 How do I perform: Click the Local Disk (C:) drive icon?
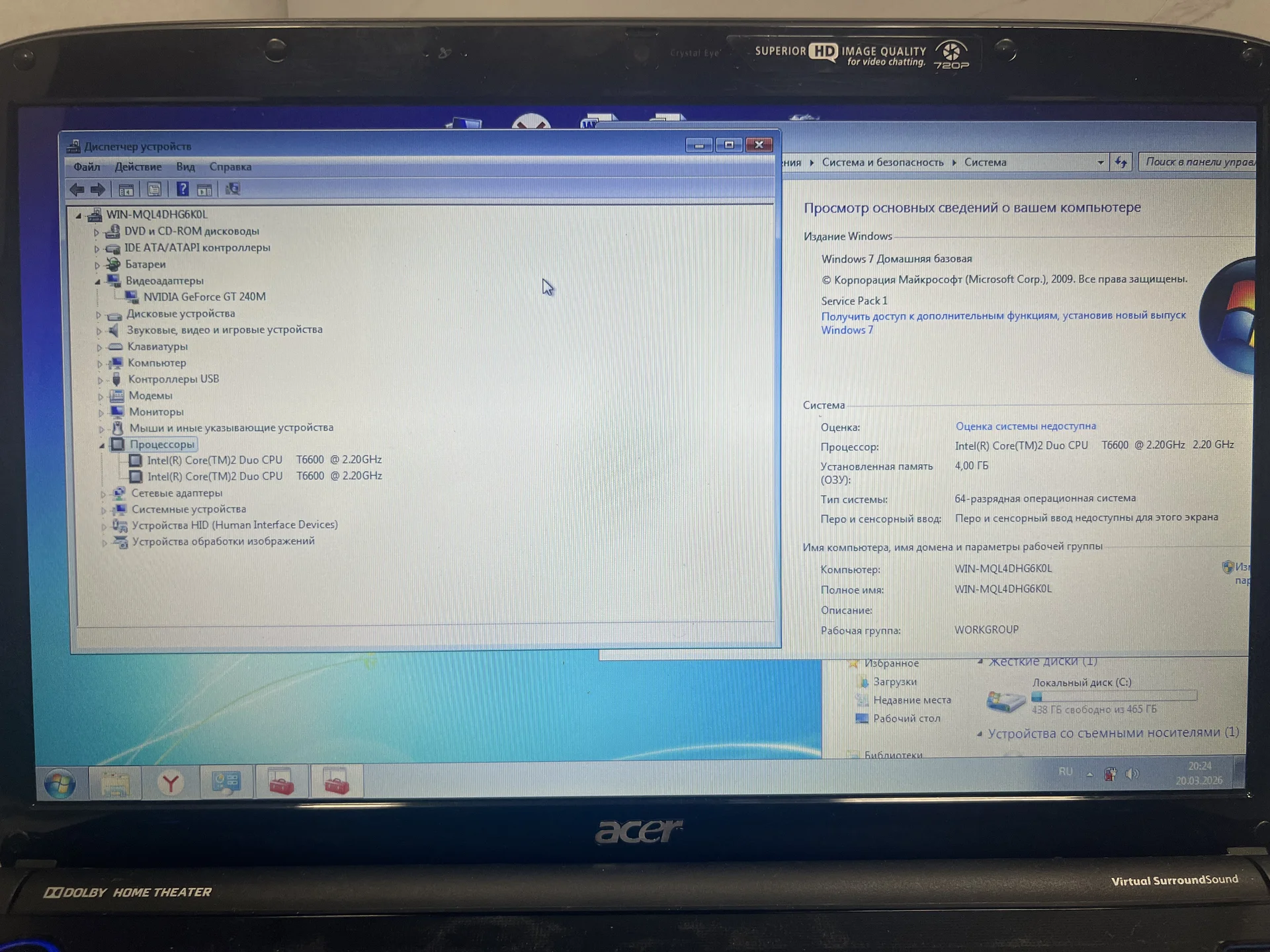(x=1005, y=701)
